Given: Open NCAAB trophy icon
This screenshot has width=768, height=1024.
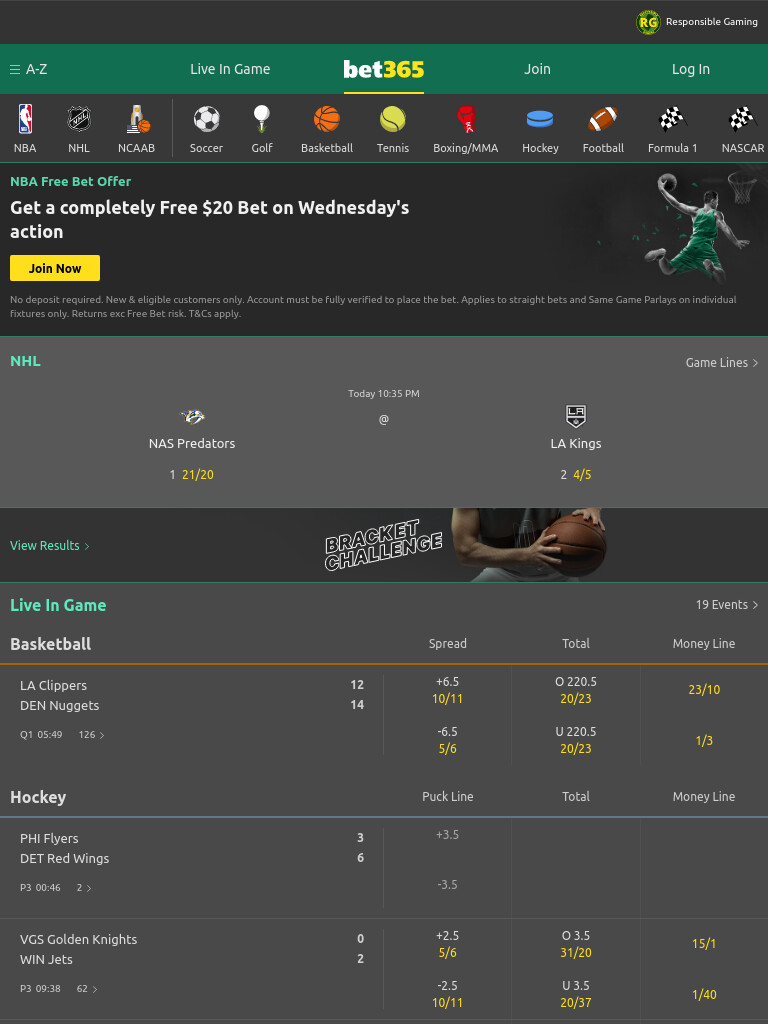Looking at the screenshot, I should [x=137, y=119].
